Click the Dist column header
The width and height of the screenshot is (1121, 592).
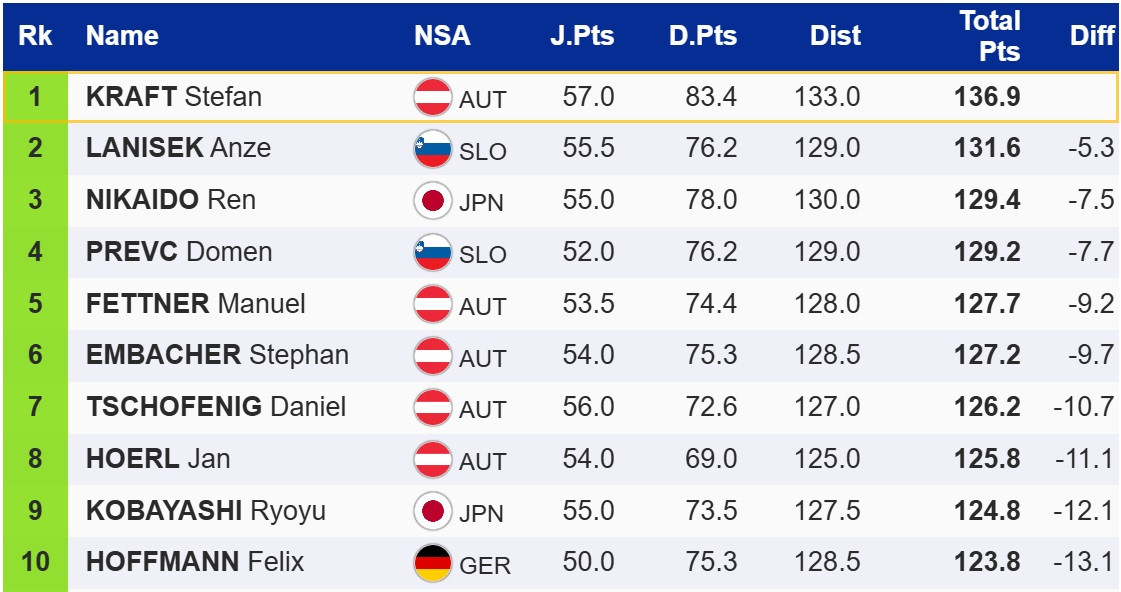click(835, 36)
